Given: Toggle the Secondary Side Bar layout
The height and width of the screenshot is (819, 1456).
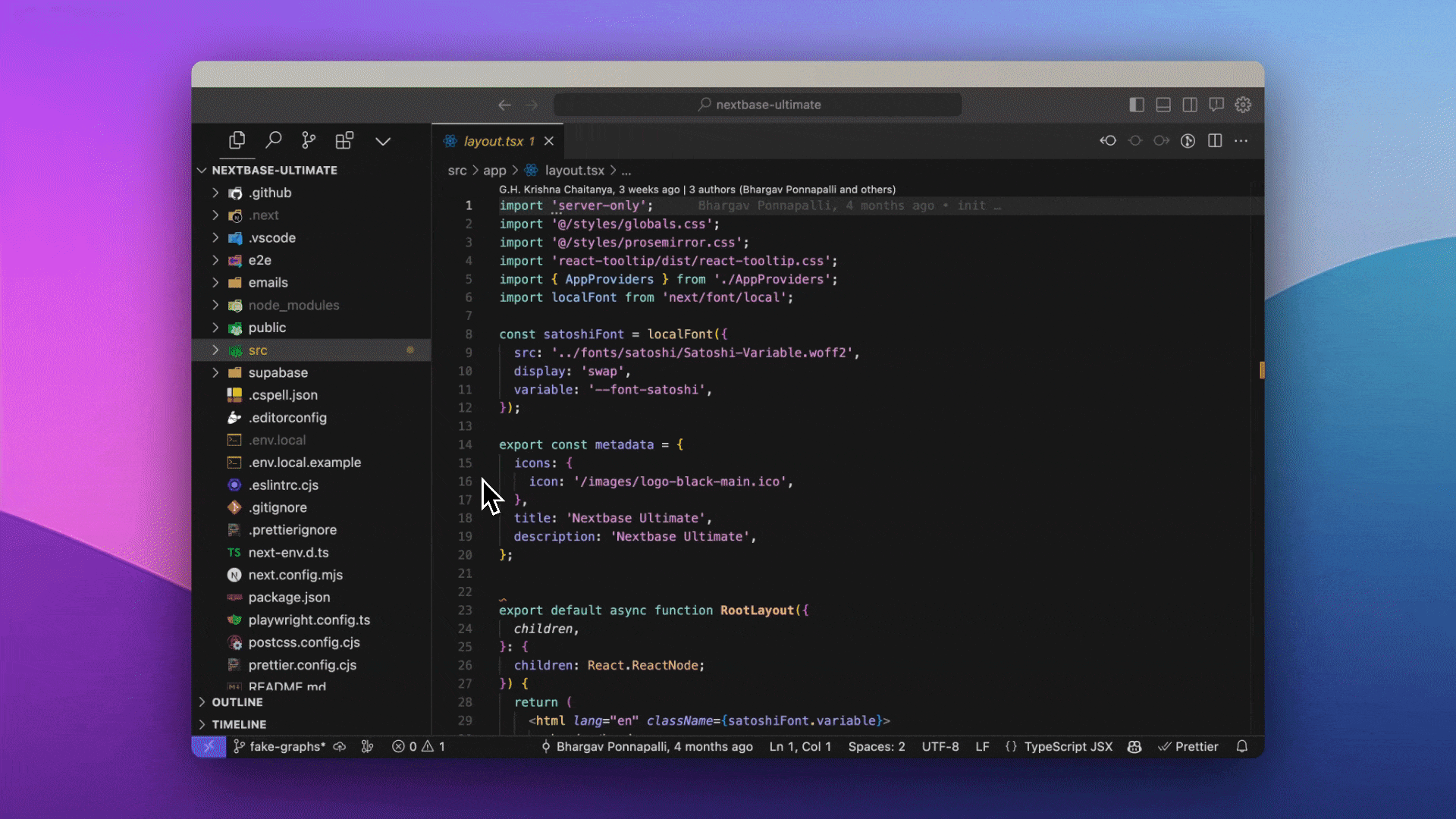Looking at the screenshot, I should click(x=1190, y=105).
